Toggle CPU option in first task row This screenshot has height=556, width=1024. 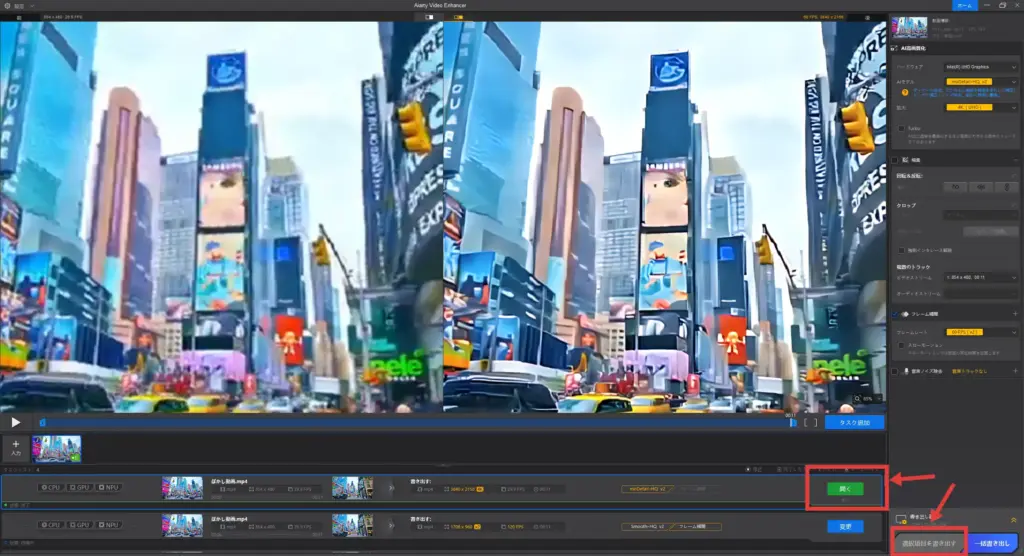(51, 487)
